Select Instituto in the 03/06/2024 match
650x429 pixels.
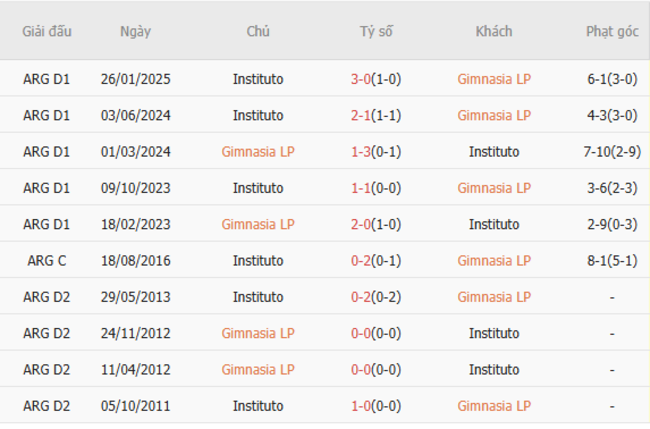[x=258, y=115]
